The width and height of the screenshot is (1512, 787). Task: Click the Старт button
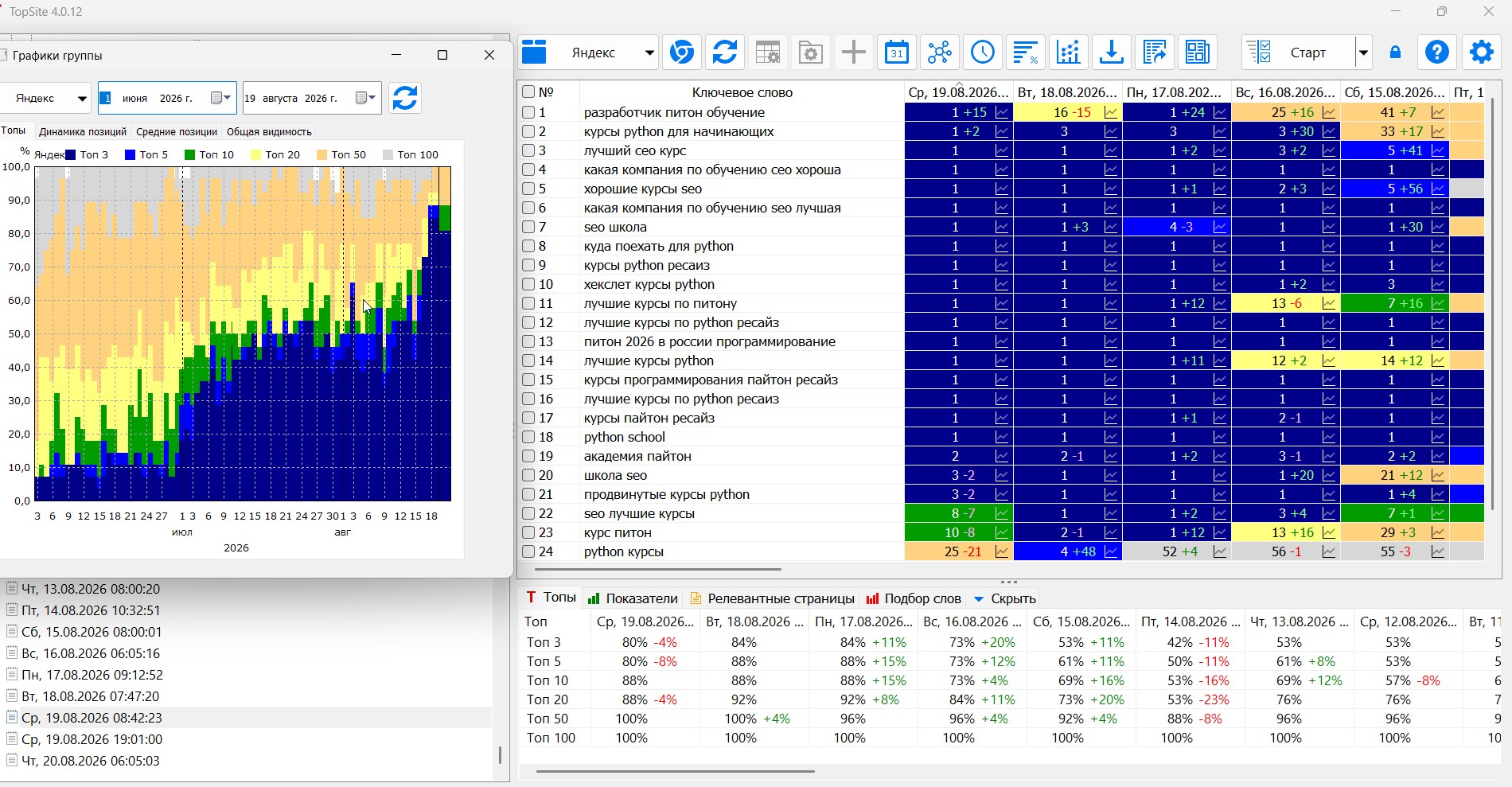(x=1298, y=53)
